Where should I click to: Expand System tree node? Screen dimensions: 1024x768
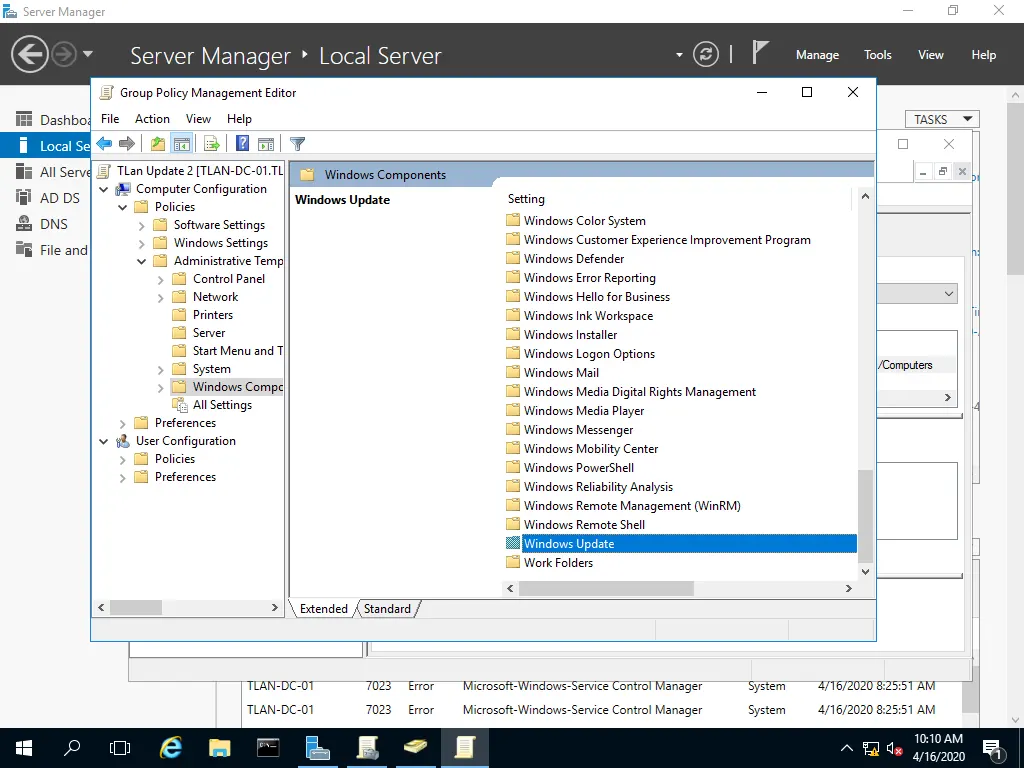pos(161,370)
